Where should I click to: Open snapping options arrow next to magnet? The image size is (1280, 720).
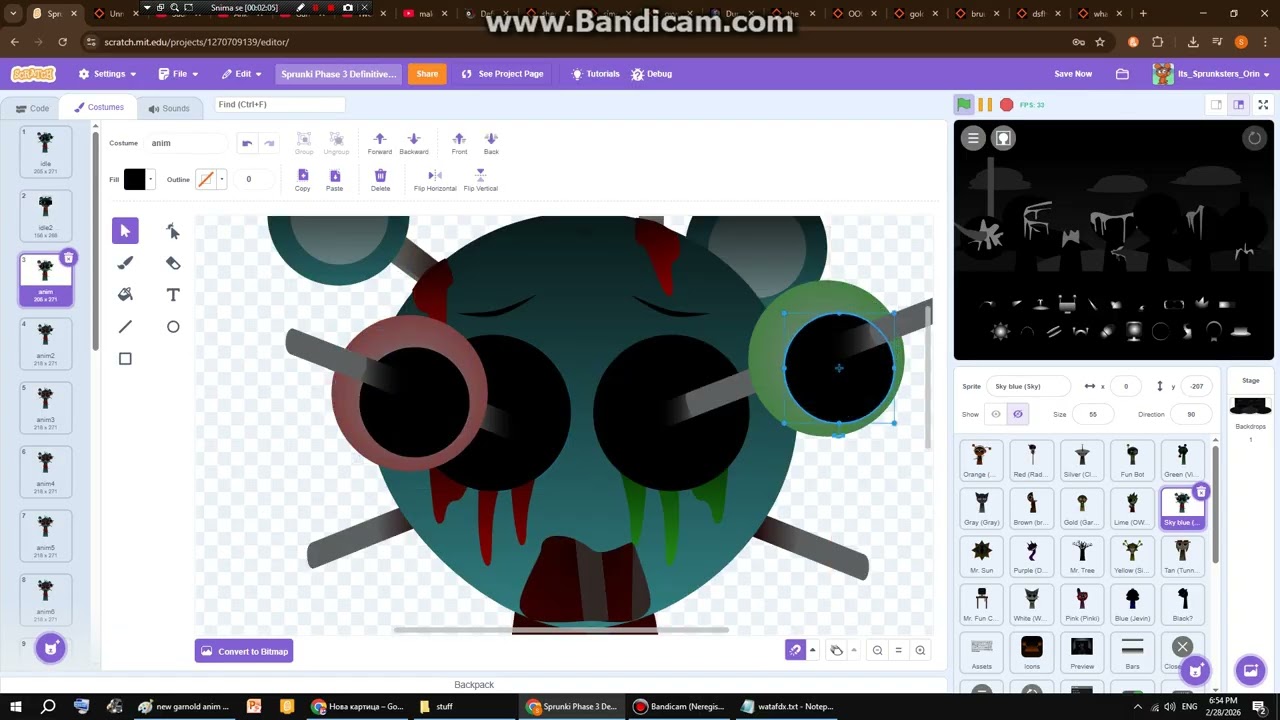(x=812, y=651)
